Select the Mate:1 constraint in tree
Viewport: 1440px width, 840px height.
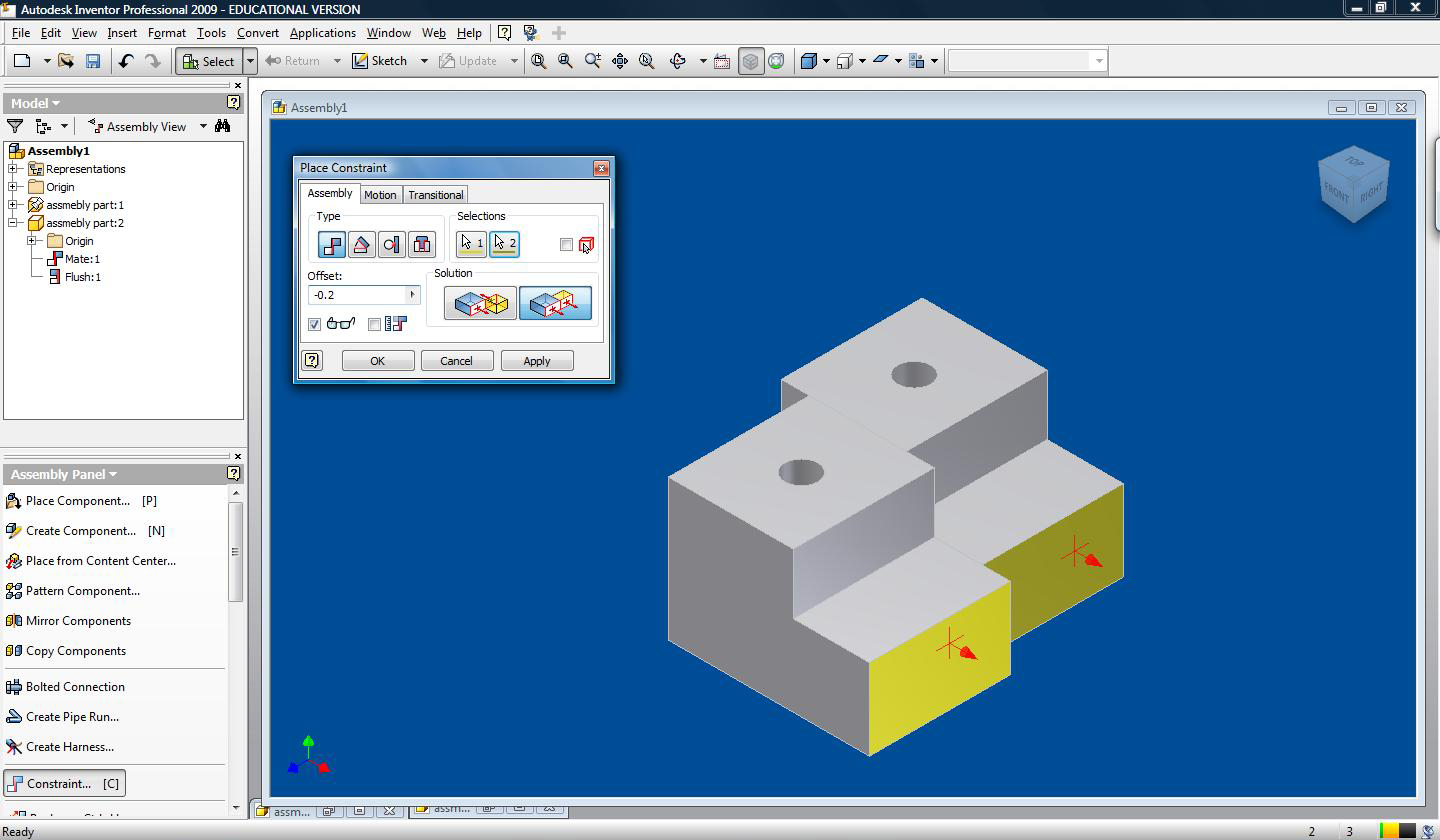(x=82, y=259)
